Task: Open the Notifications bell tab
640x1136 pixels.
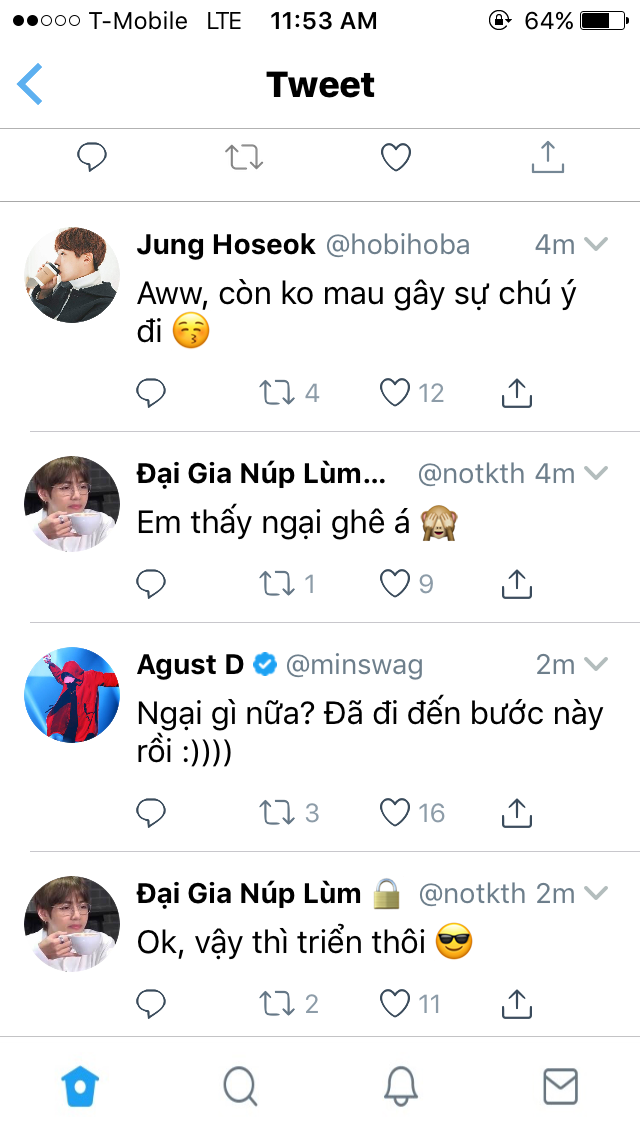Action: tap(400, 1086)
